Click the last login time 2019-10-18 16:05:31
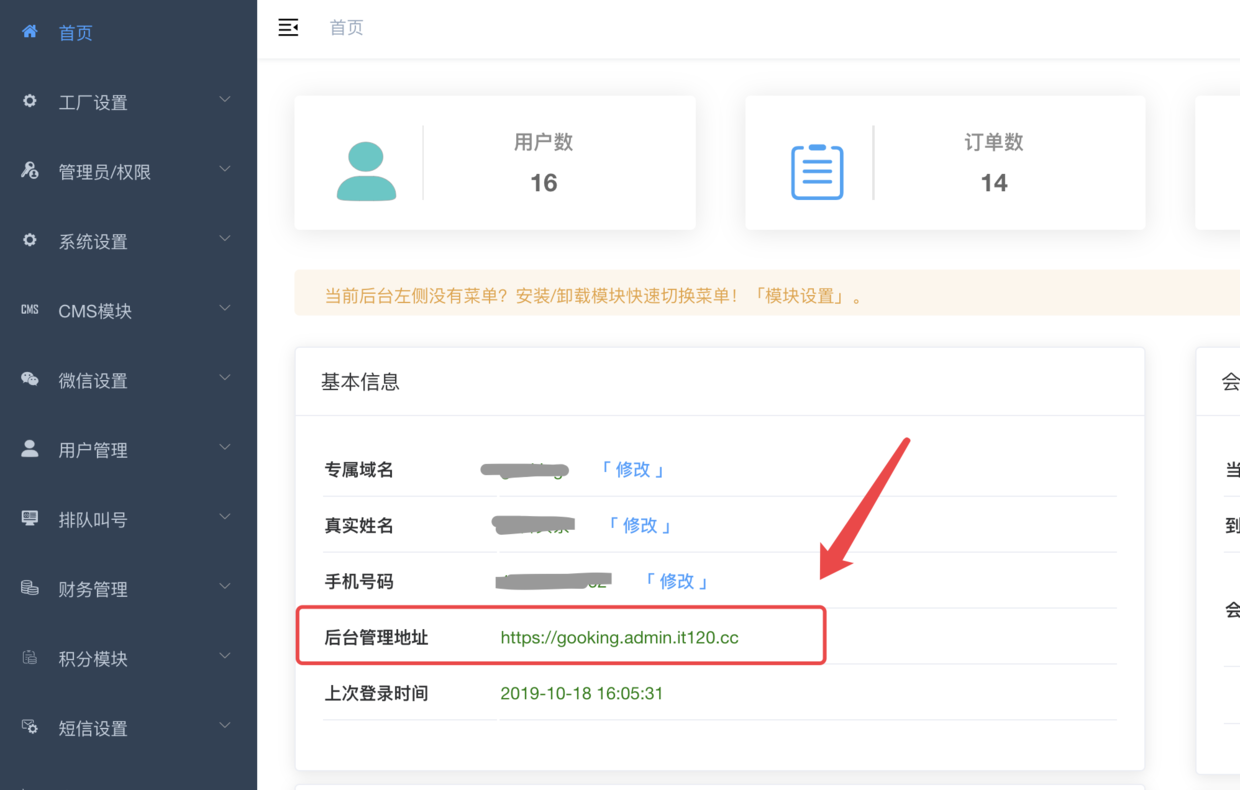The width and height of the screenshot is (1240, 790). [x=581, y=694]
